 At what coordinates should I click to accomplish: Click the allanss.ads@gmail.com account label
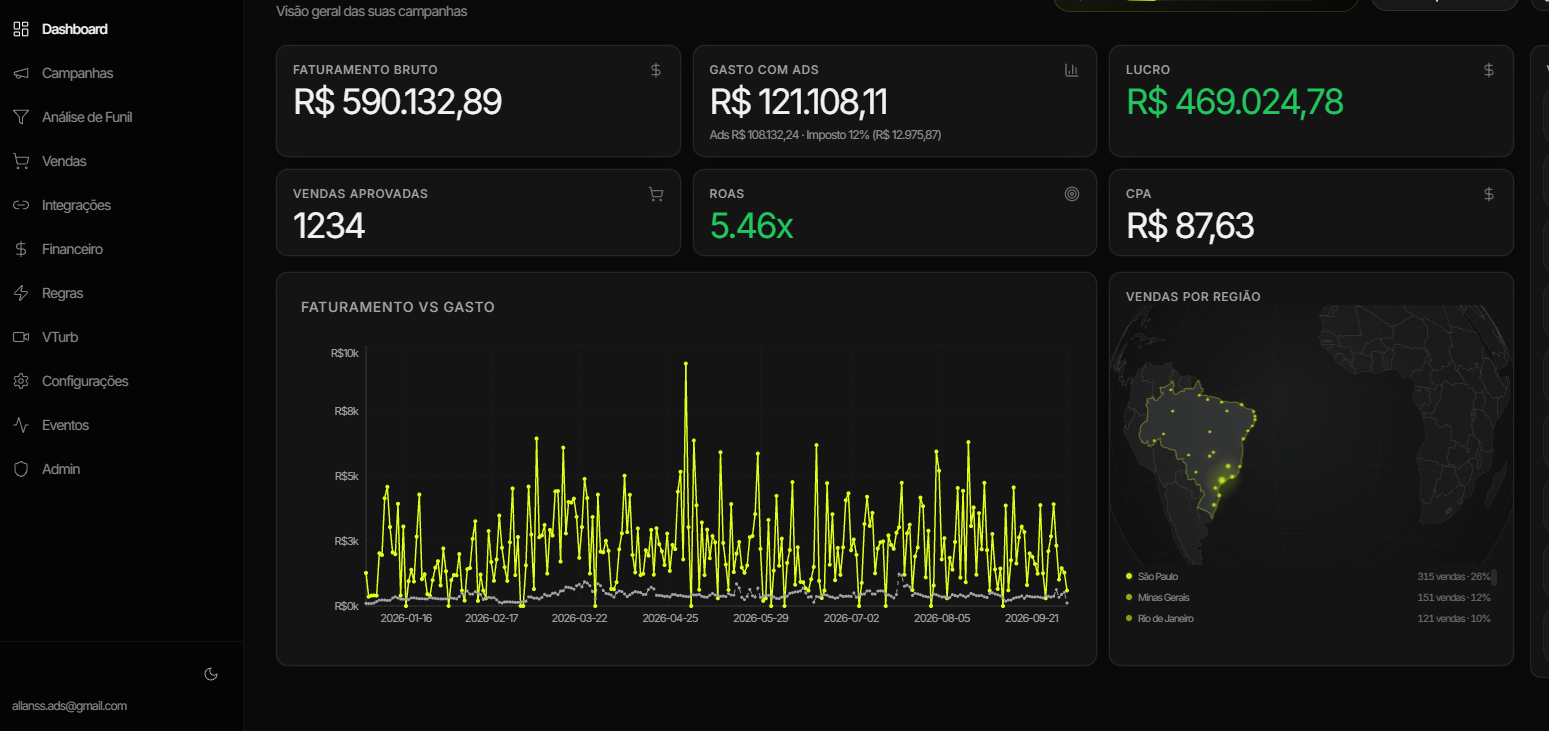[x=70, y=706]
